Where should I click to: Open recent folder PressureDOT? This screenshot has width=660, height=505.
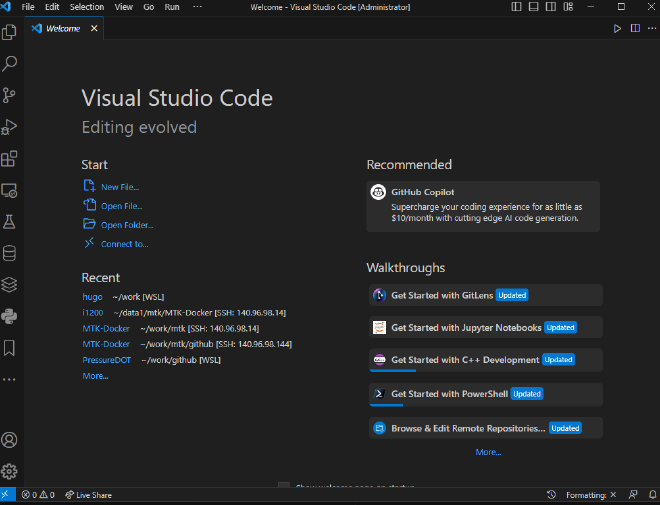pyautogui.click(x=106, y=360)
